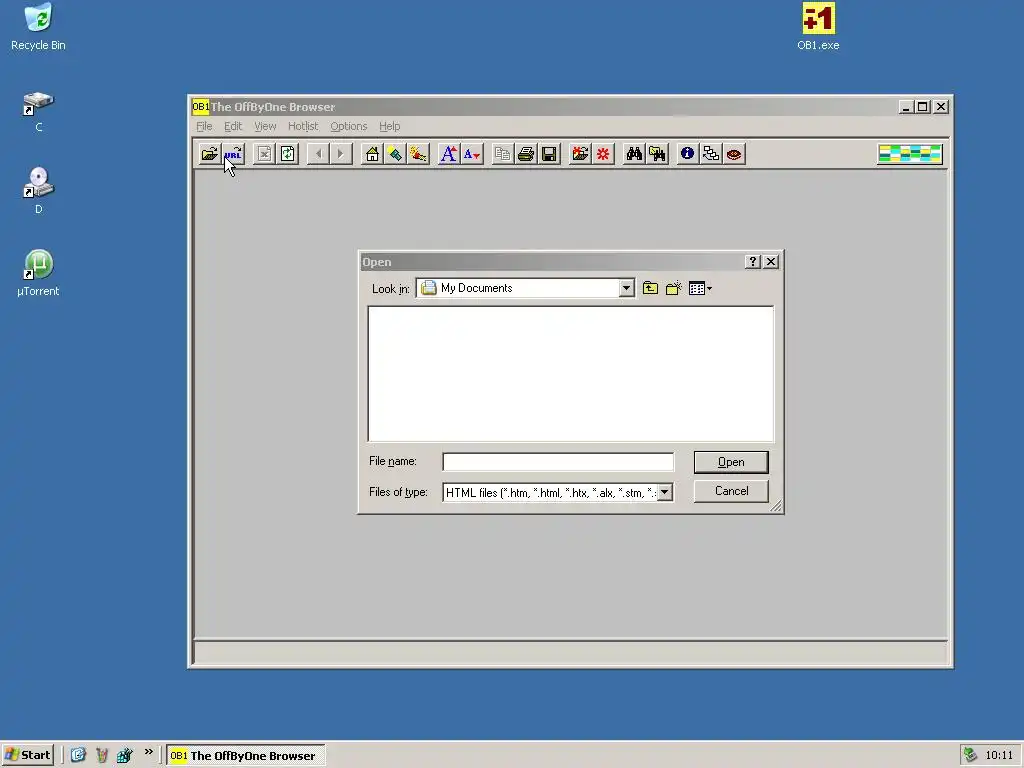Click the system tray icon near clock
1024x768 pixels.
coord(970,755)
